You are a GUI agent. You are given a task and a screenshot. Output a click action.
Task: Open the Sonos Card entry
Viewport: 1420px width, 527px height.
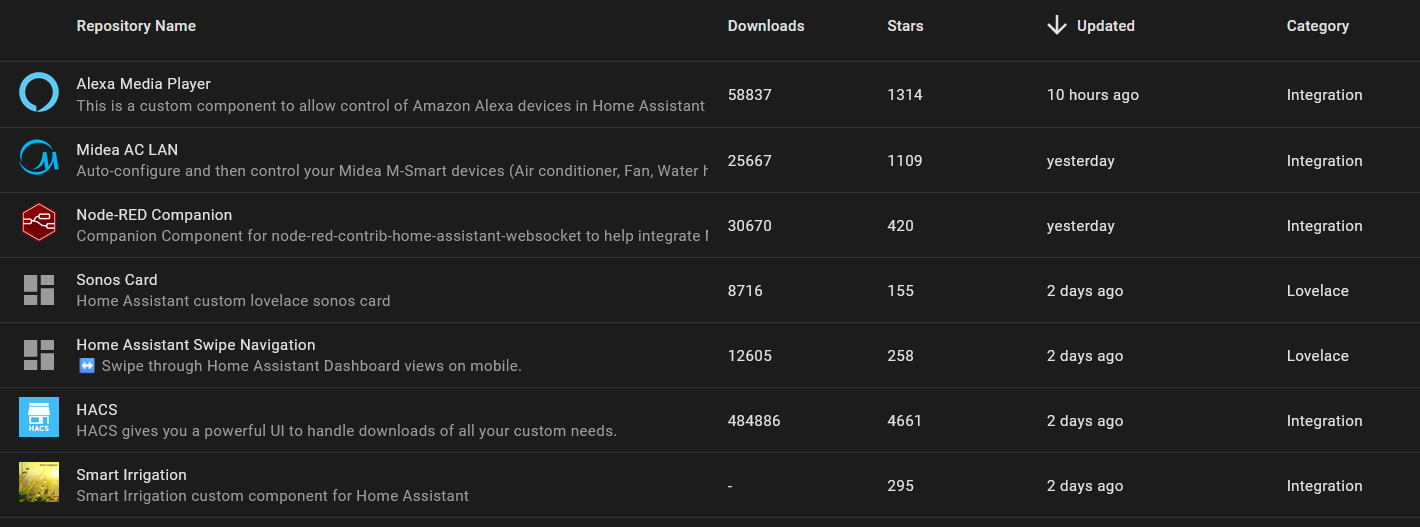117,280
